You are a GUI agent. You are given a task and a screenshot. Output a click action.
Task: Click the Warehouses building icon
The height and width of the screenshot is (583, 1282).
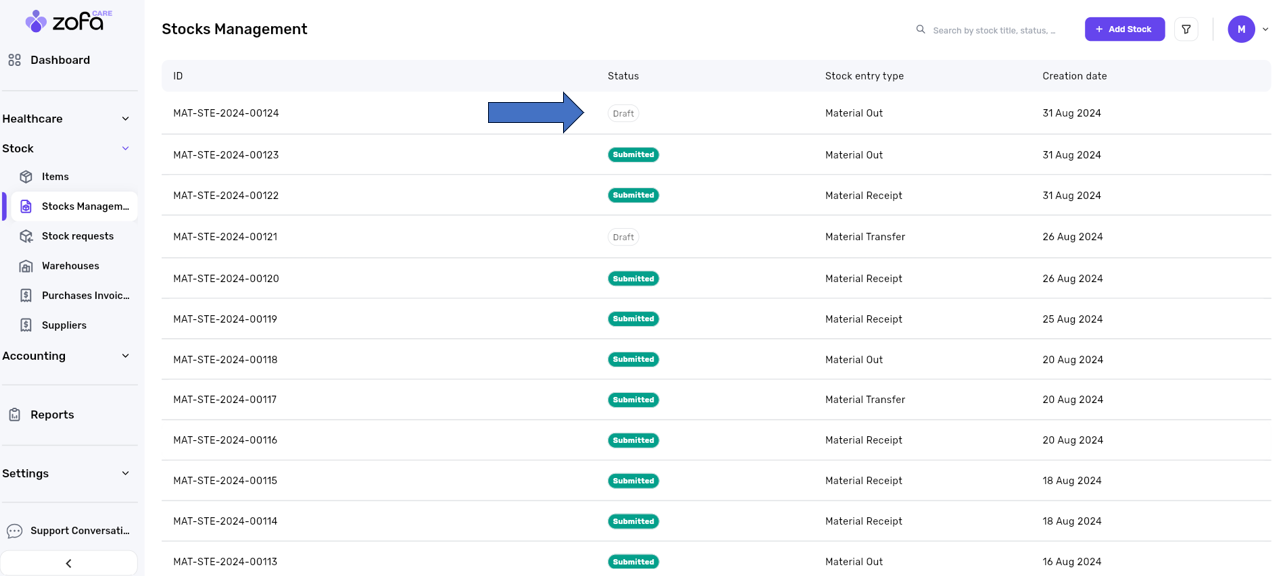click(x=26, y=266)
